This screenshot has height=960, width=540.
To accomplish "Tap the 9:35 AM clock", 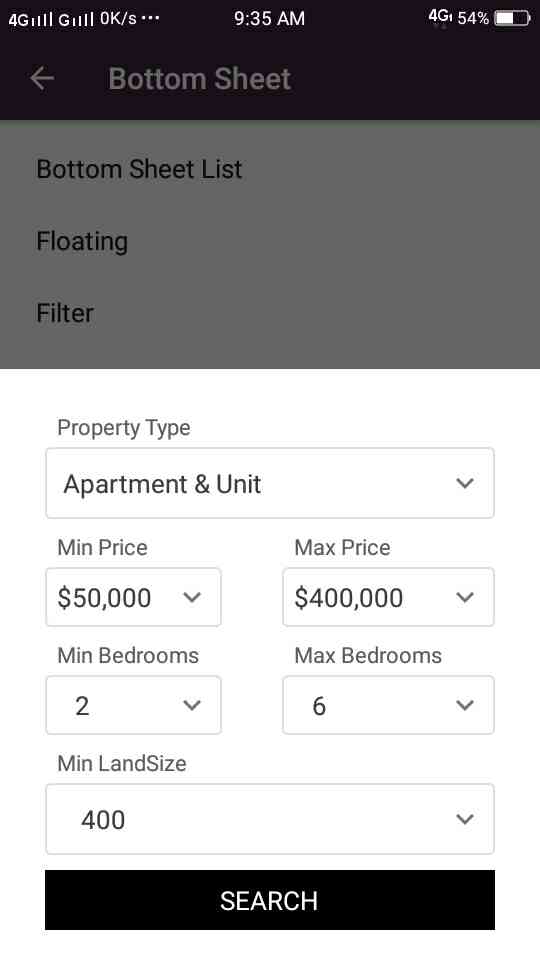I will click(x=269, y=18).
